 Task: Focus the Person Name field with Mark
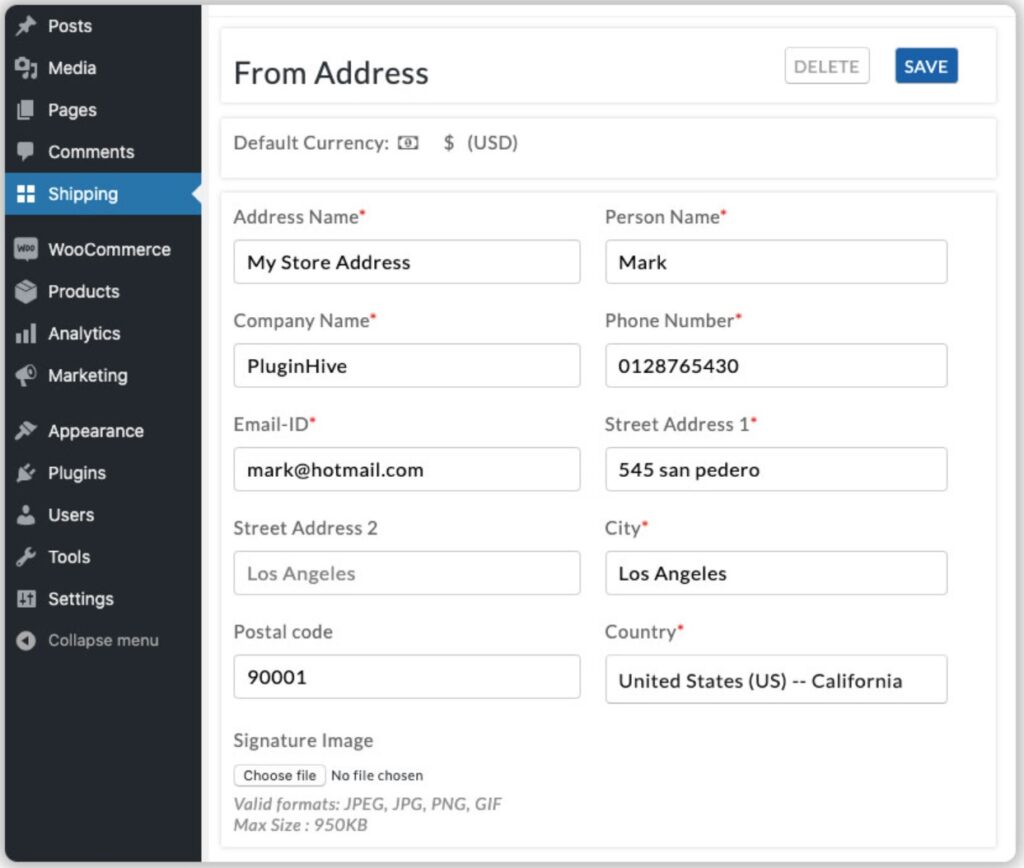776,262
